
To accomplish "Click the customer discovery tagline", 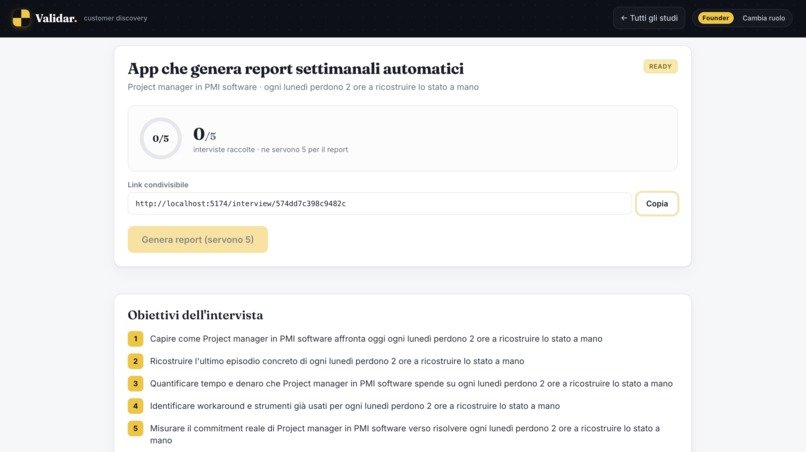I will coord(116,18).
